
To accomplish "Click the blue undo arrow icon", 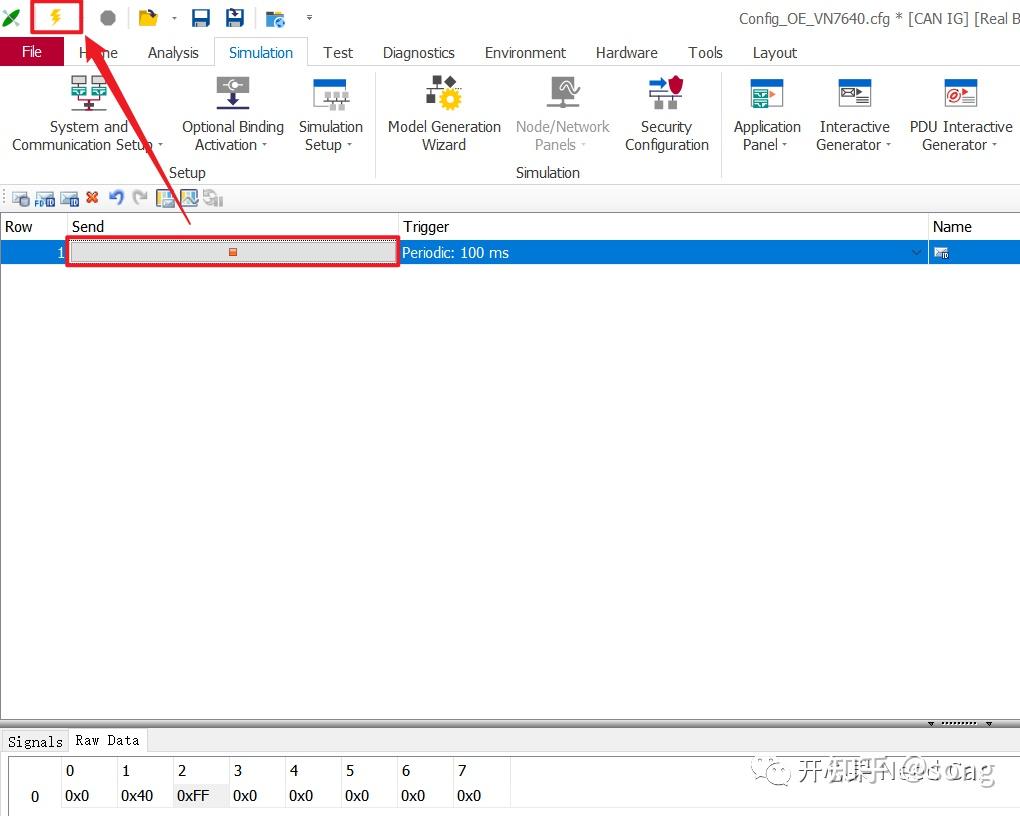I will click(x=116, y=197).
